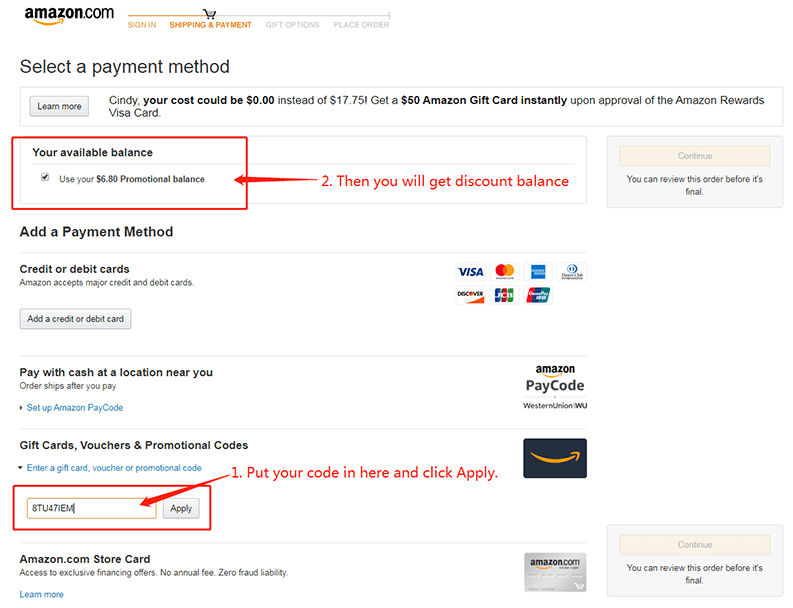Click the UnionPay card logo

point(538,296)
